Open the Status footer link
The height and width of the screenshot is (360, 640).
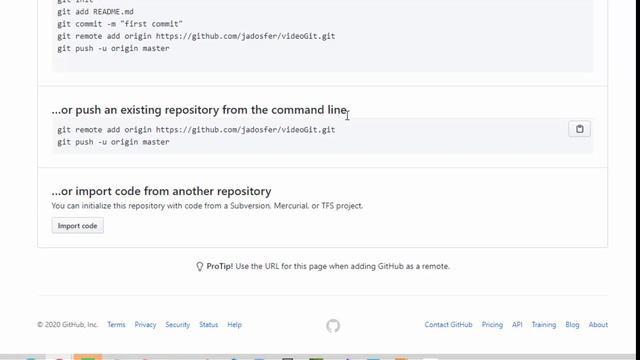(x=209, y=325)
